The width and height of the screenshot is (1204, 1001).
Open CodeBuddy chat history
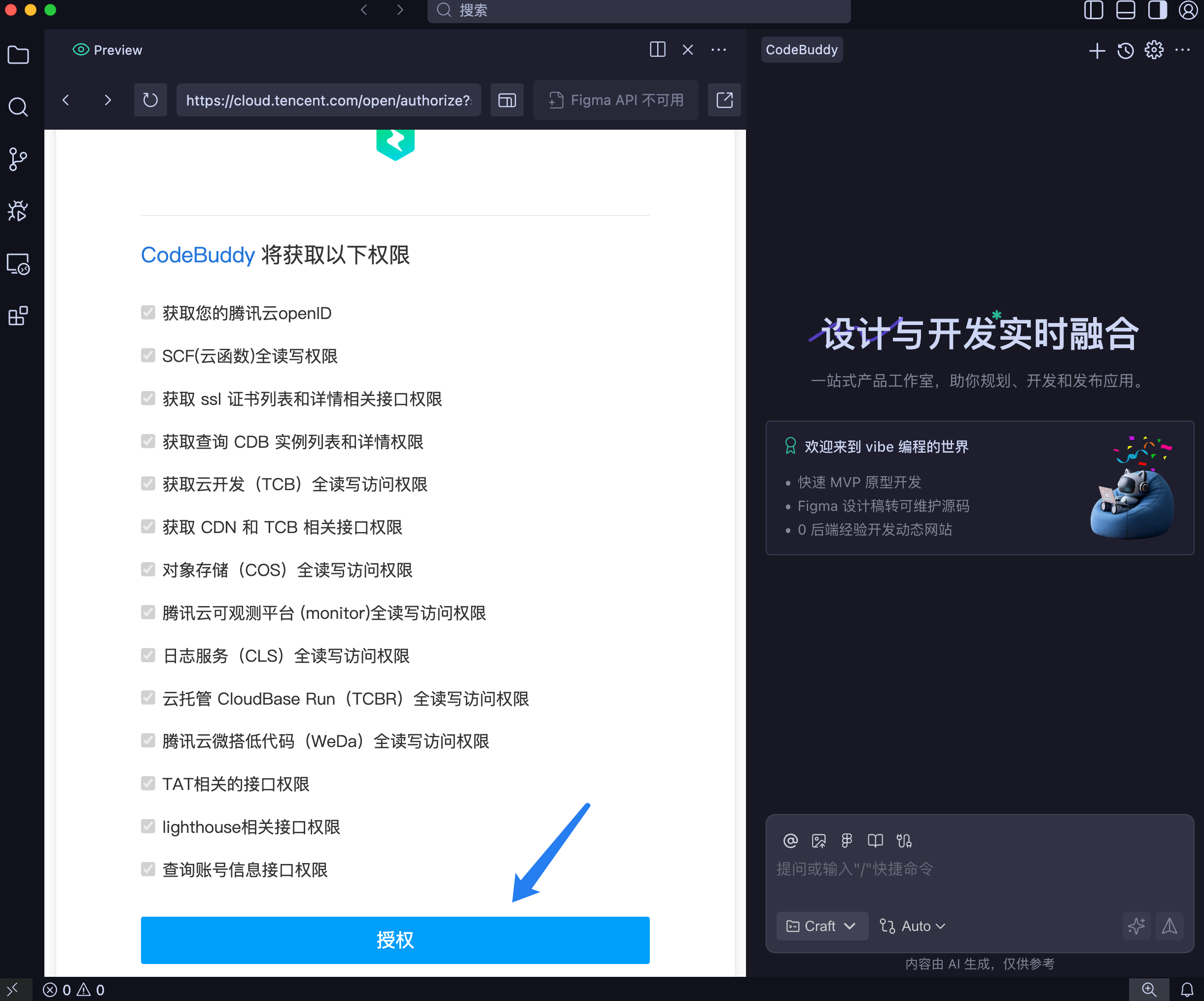[1125, 51]
